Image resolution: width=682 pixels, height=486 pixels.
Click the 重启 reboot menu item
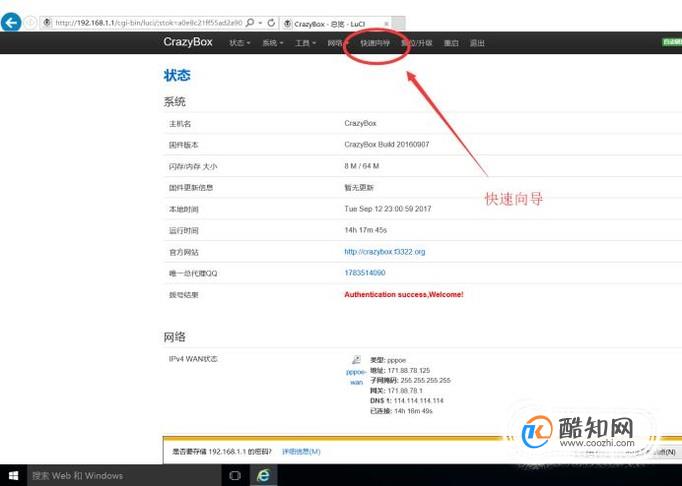451,43
